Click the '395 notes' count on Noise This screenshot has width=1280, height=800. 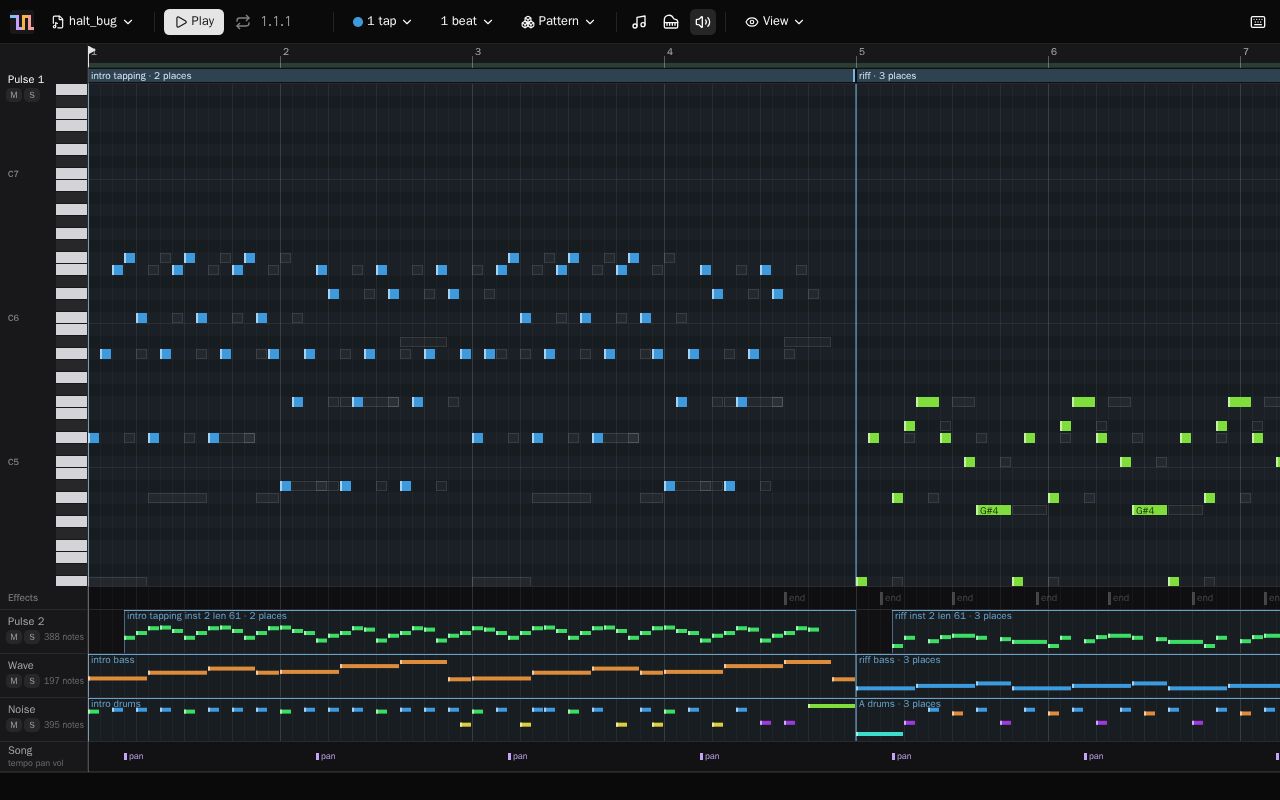(x=64, y=725)
